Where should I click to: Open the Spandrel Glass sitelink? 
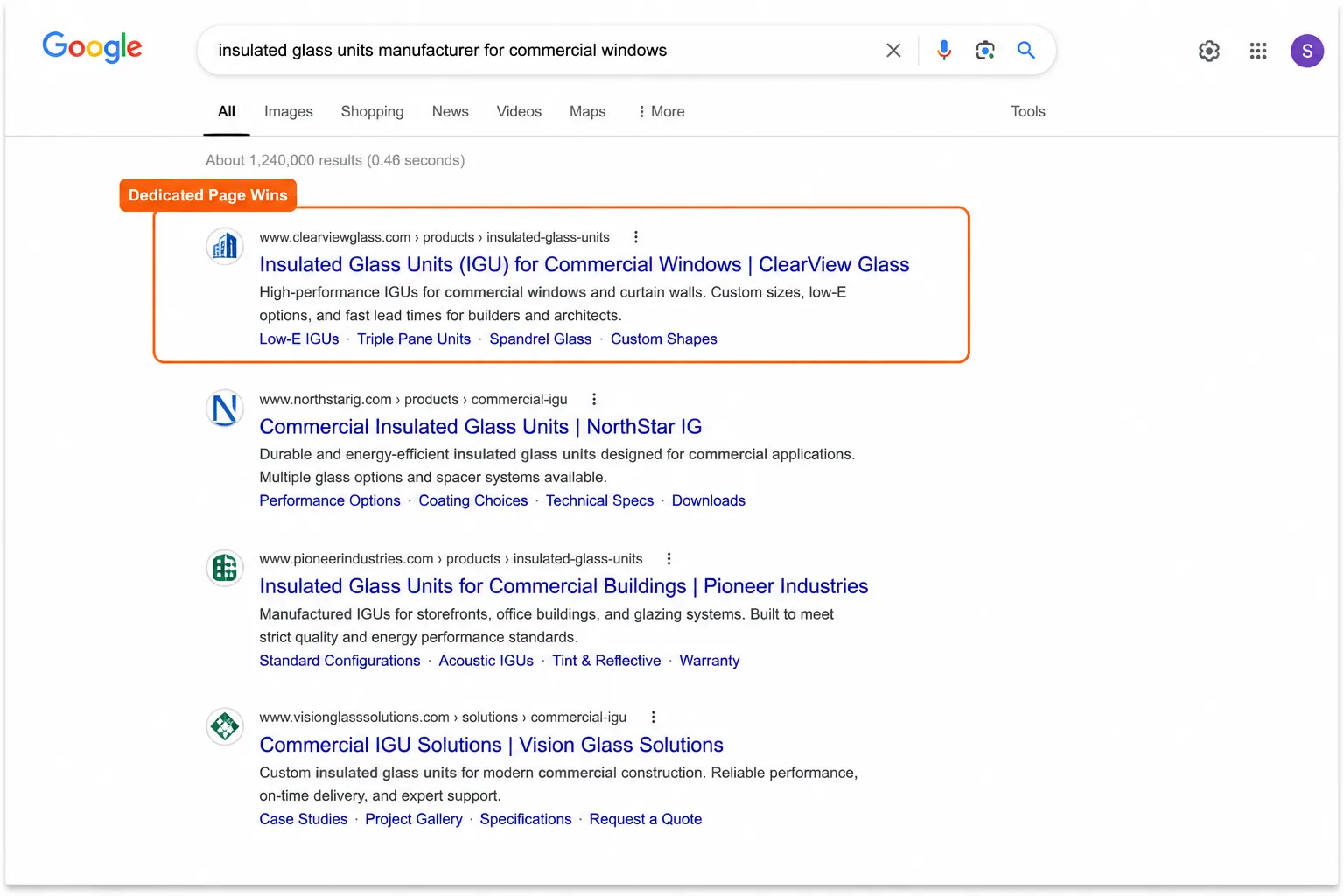[x=541, y=339]
